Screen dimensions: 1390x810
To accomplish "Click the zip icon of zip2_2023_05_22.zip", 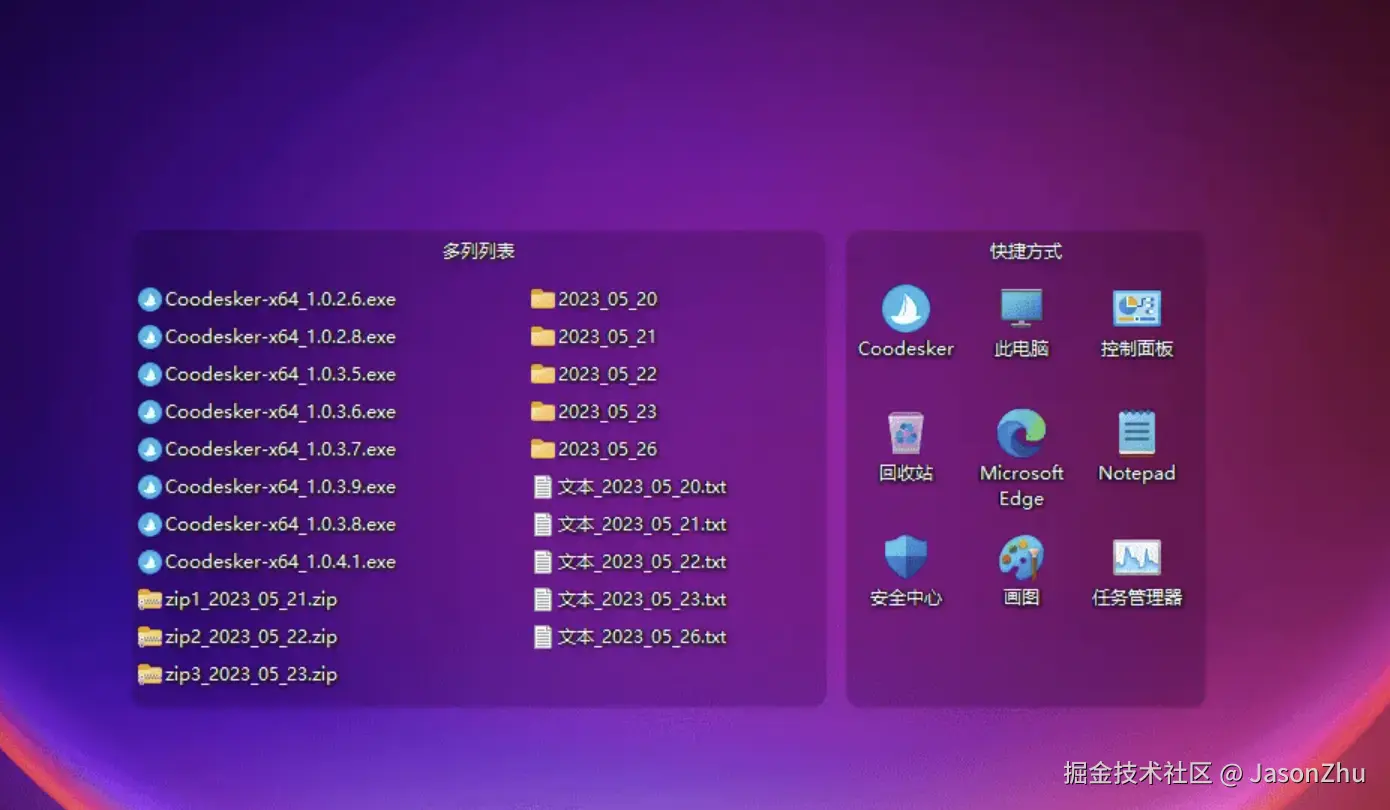I will pos(150,637).
